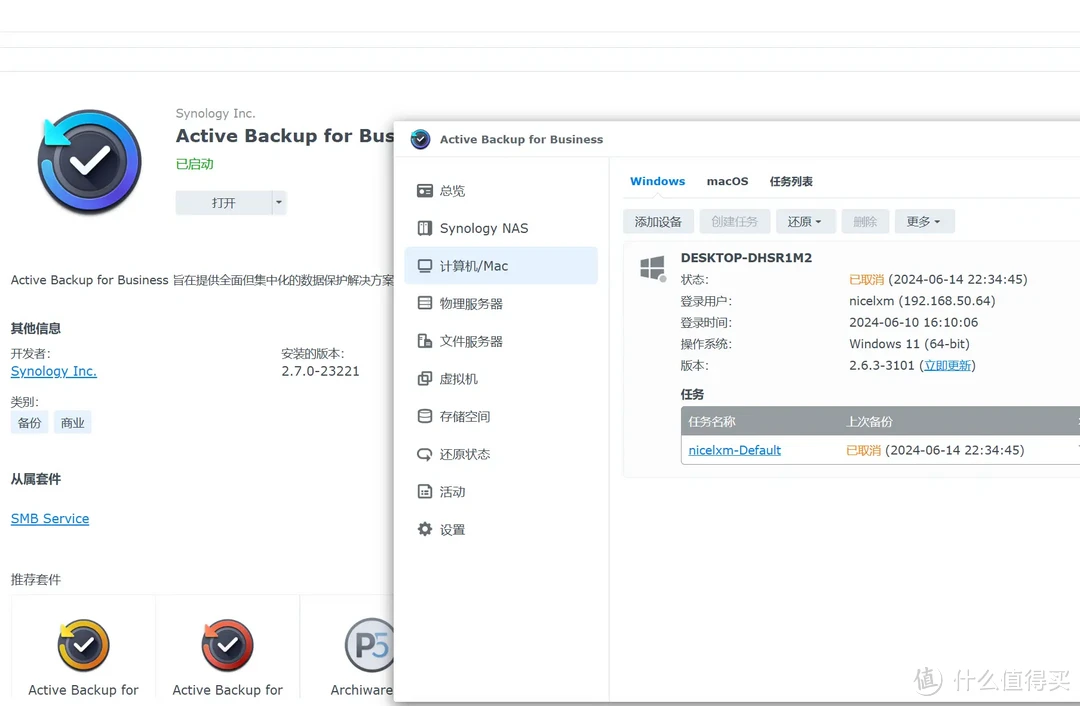This screenshot has height=706, width=1080.
Task: Open the Virtual Machine (虚拟机) icon
Action: (x=425, y=379)
